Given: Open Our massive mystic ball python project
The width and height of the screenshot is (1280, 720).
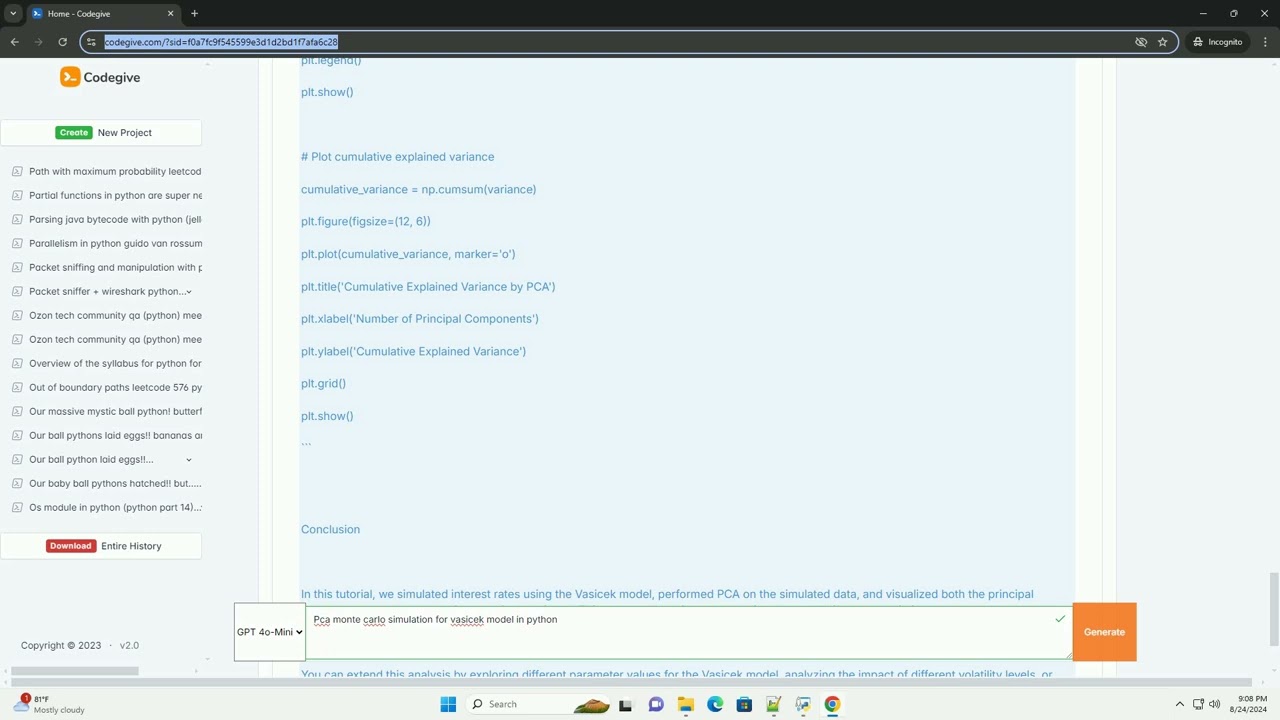Looking at the screenshot, I should pos(115,411).
